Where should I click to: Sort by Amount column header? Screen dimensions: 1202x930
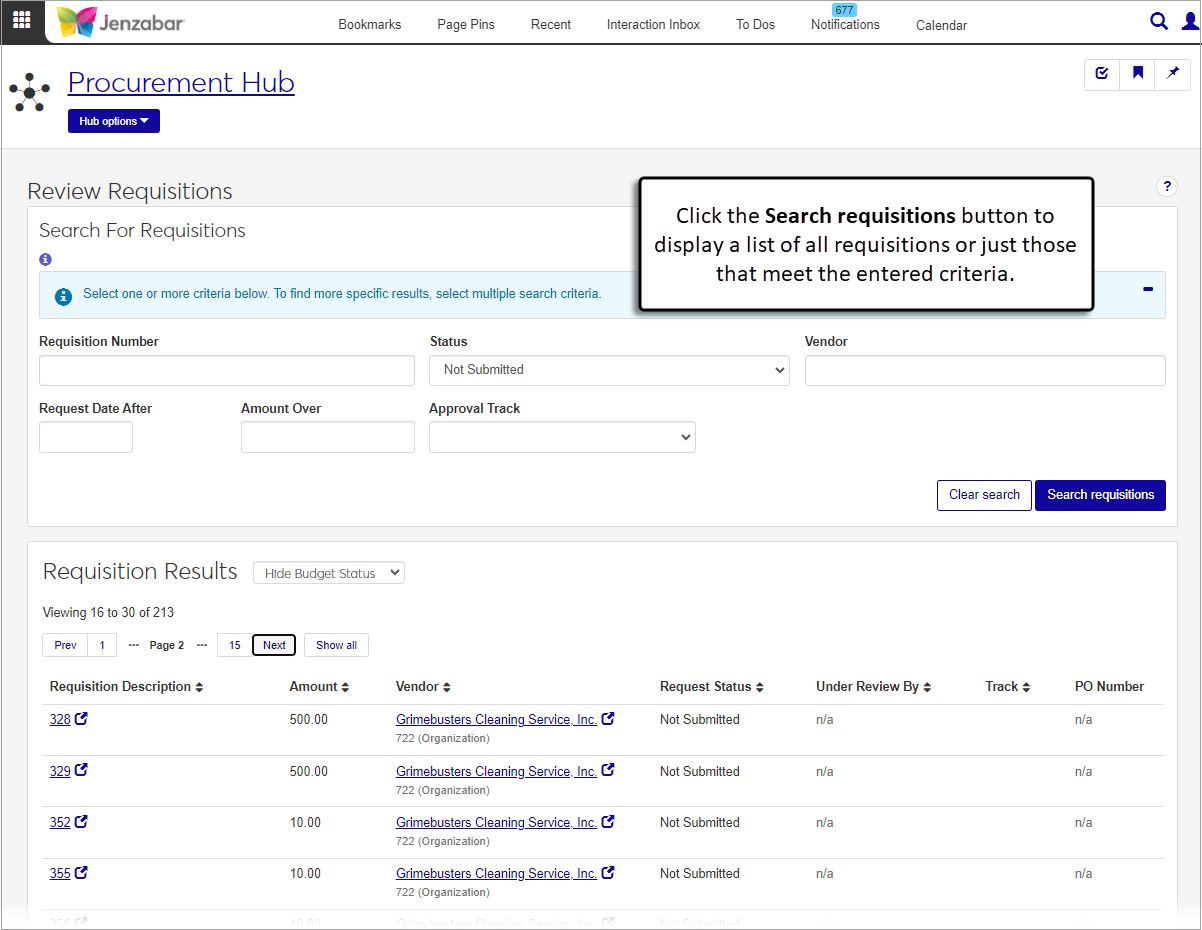click(319, 687)
